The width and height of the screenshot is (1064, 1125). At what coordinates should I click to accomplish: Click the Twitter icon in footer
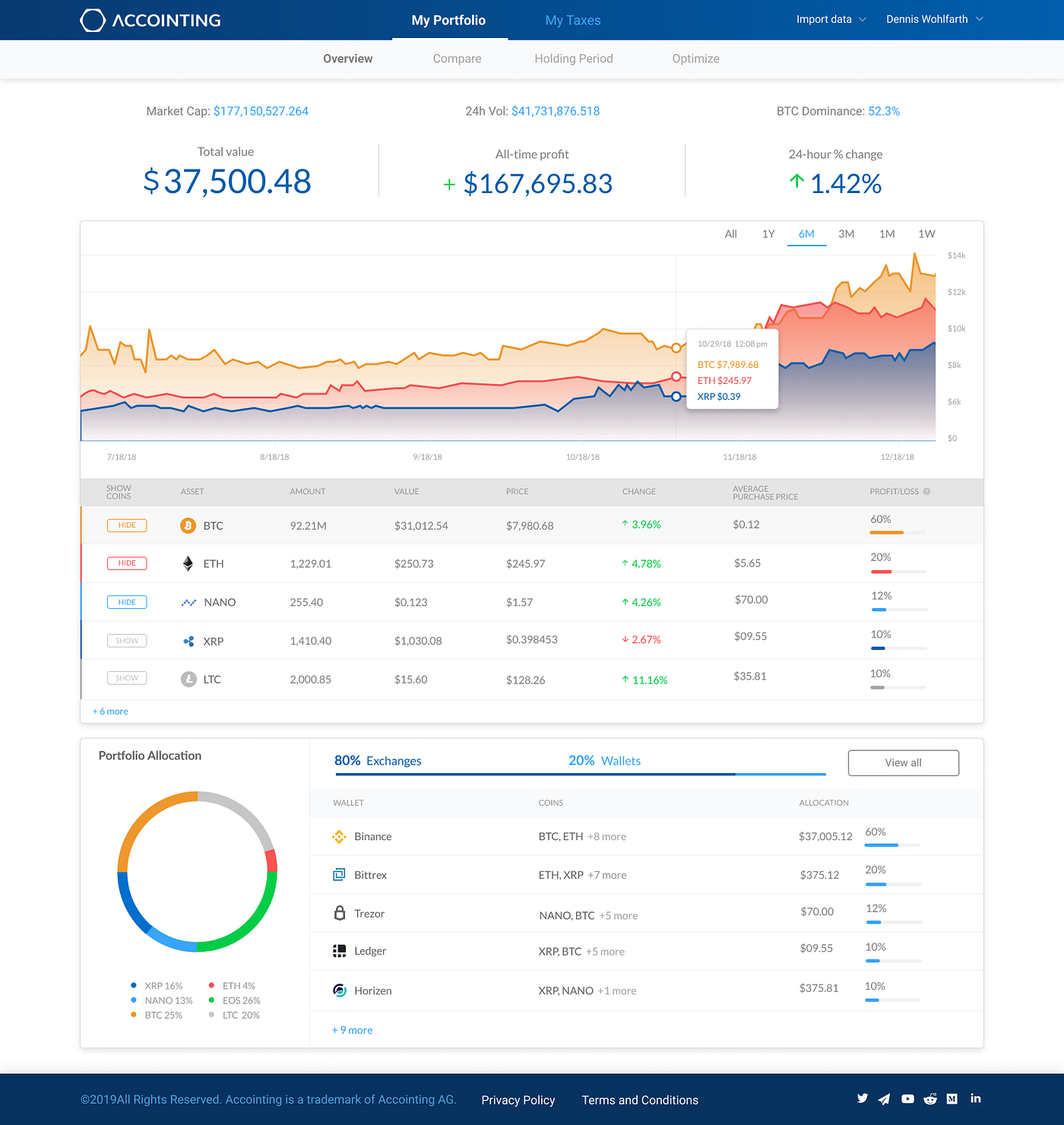[862, 1099]
